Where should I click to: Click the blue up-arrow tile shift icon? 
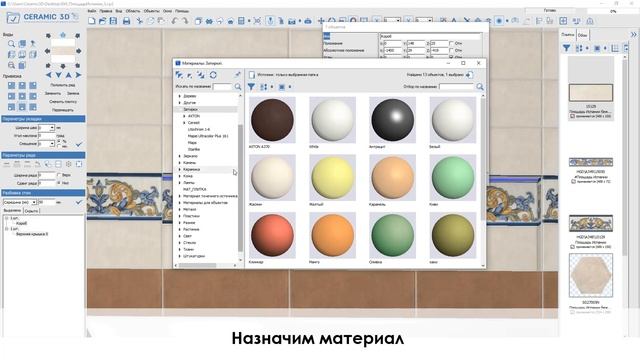pos(69,75)
